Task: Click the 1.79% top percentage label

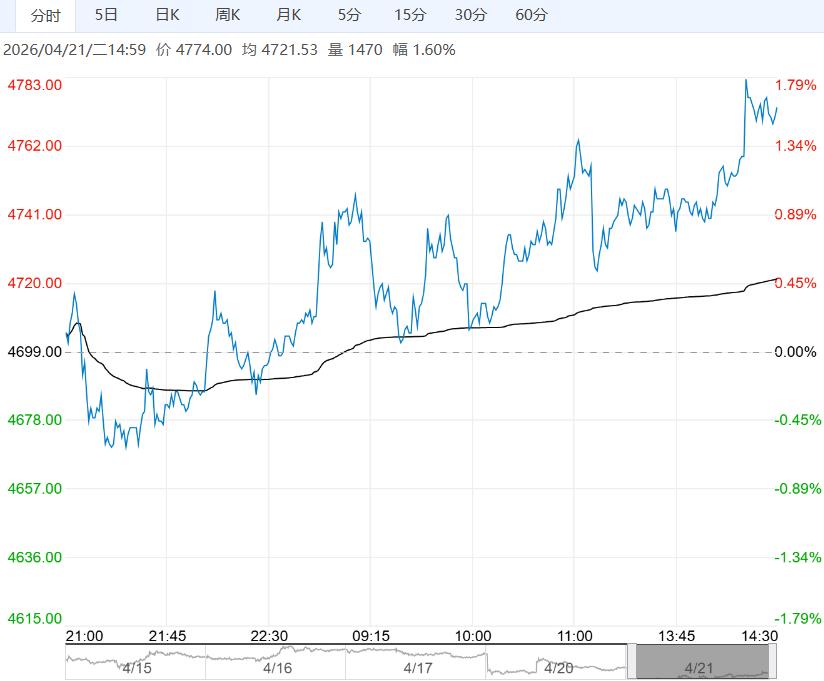Action: [x=795, y=85]
